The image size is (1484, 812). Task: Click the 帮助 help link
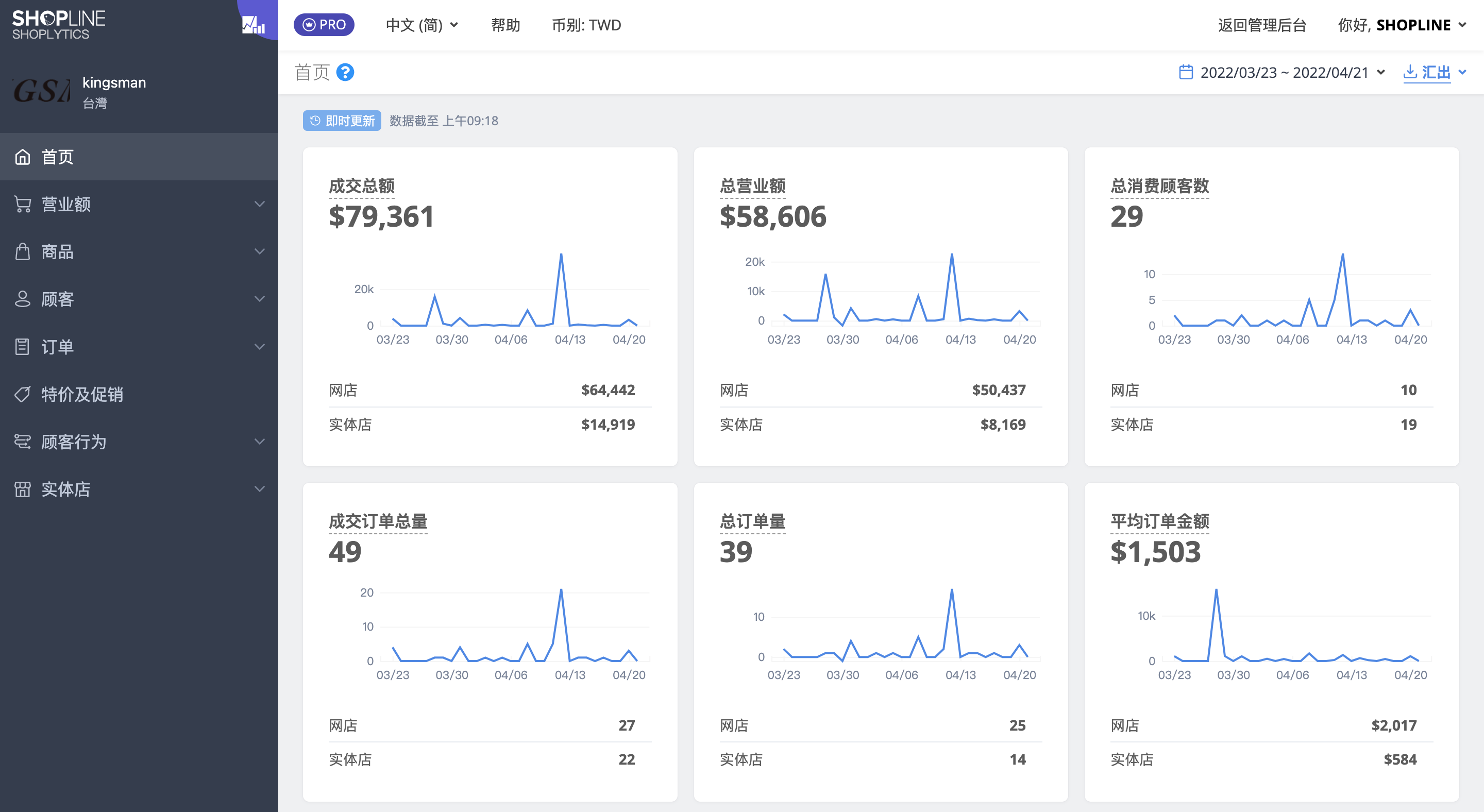coord(505,25)
